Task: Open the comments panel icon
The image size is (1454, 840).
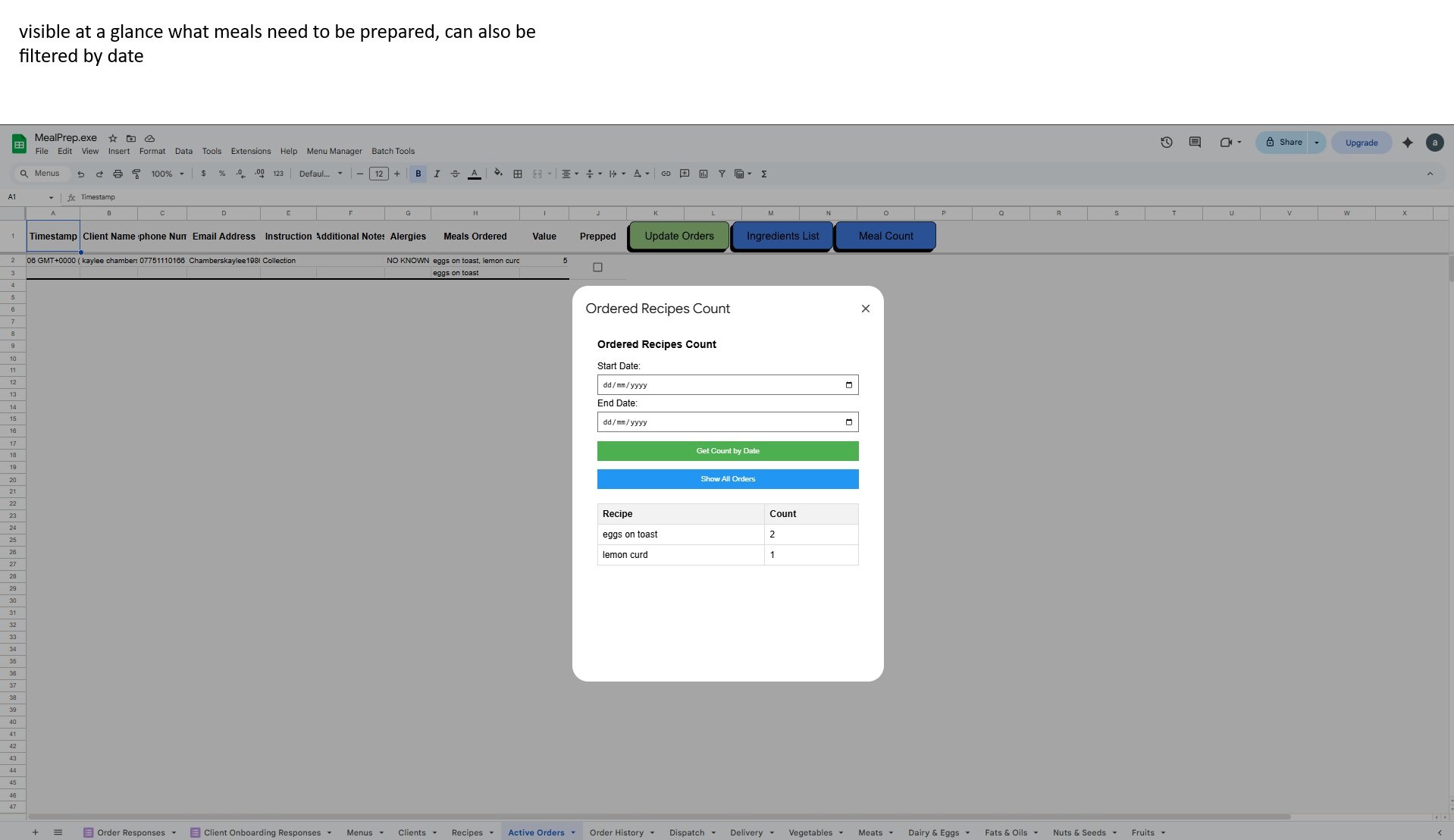Action: 1195,143
